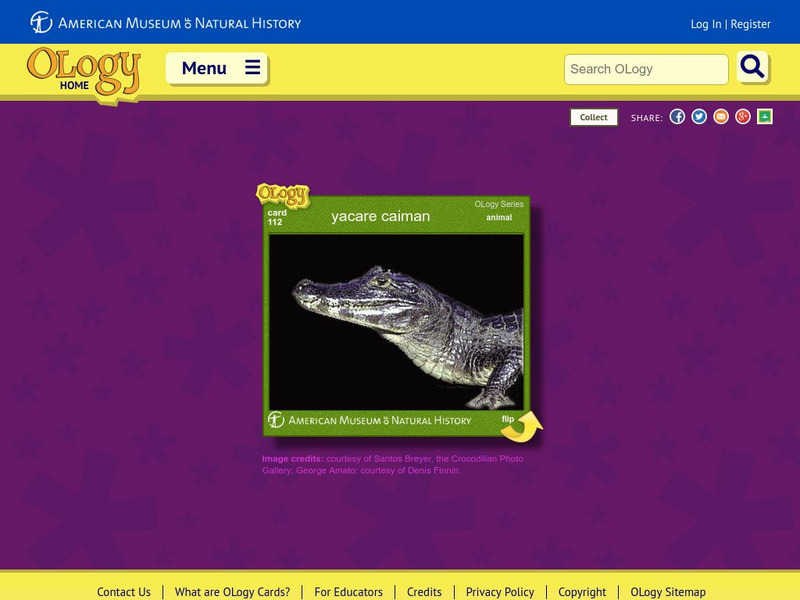Share on Google+ icon
This screenshot has height=600, width=800.
(x=742, y=116)
